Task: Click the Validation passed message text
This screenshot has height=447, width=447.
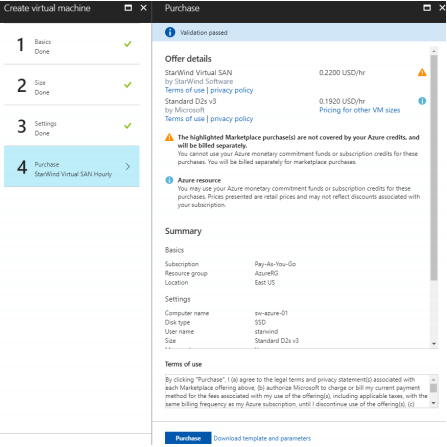Action: pyautogui.click(x=204, y=33)
